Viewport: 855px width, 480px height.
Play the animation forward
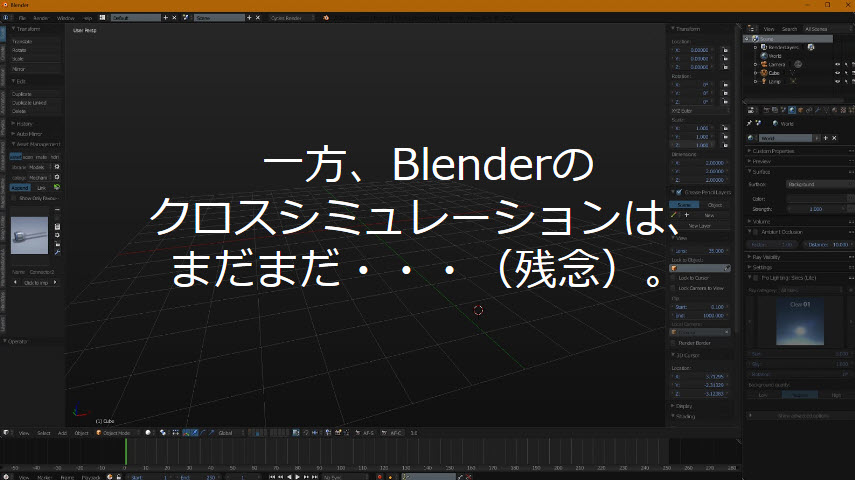[x=297, y=477]
